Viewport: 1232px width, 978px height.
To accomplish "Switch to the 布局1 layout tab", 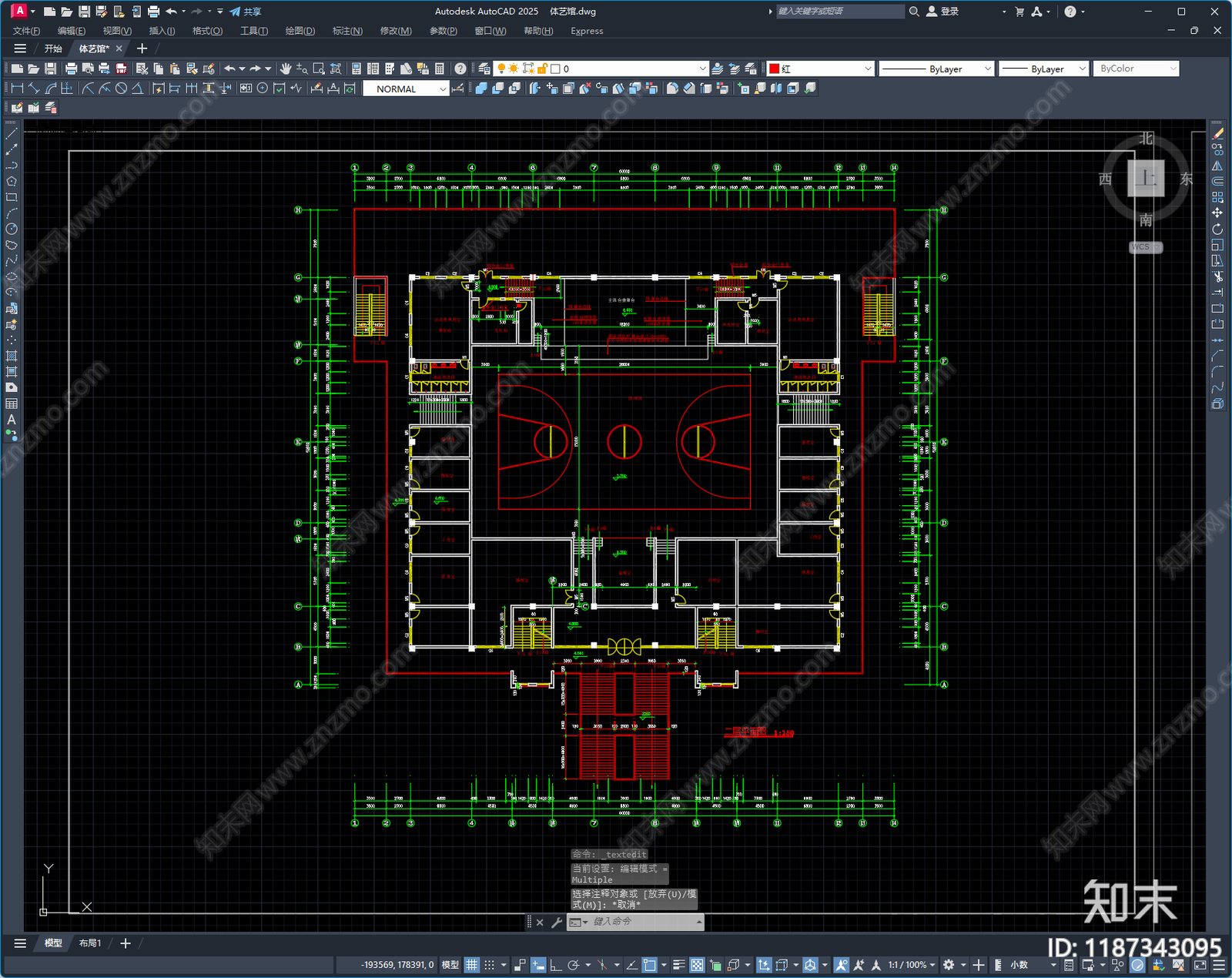I will (x=90, y=943).
